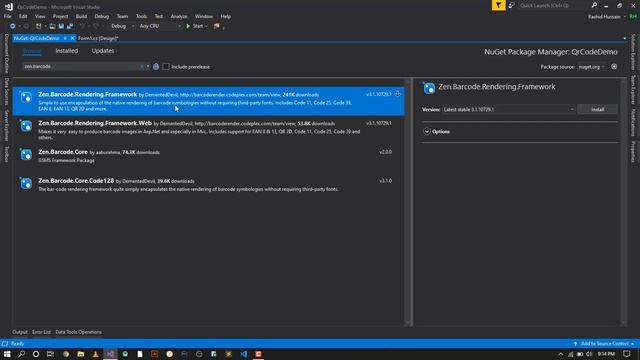Screen dimensions: 640x360
Task: Open the Tools menu
Action: [141, 16]
